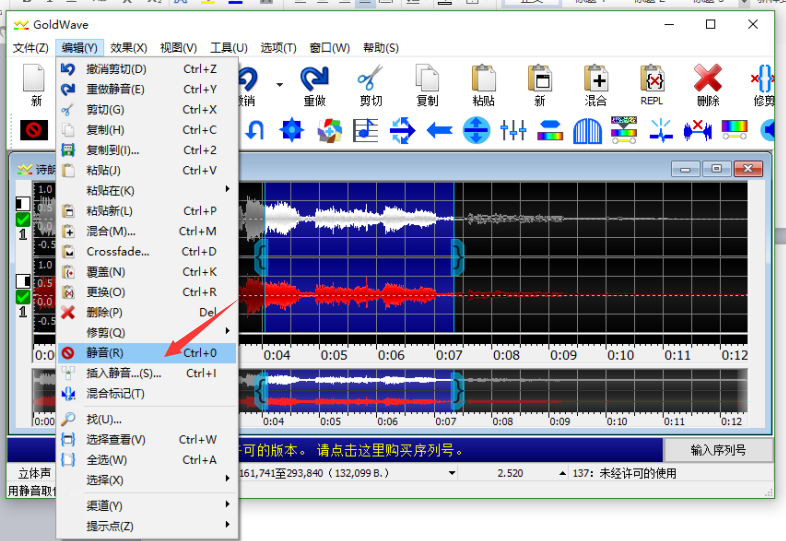This screenshot has height=541, width=786.
Task: Toggle the lower channel green checkbox
Action: coord(23,297)
